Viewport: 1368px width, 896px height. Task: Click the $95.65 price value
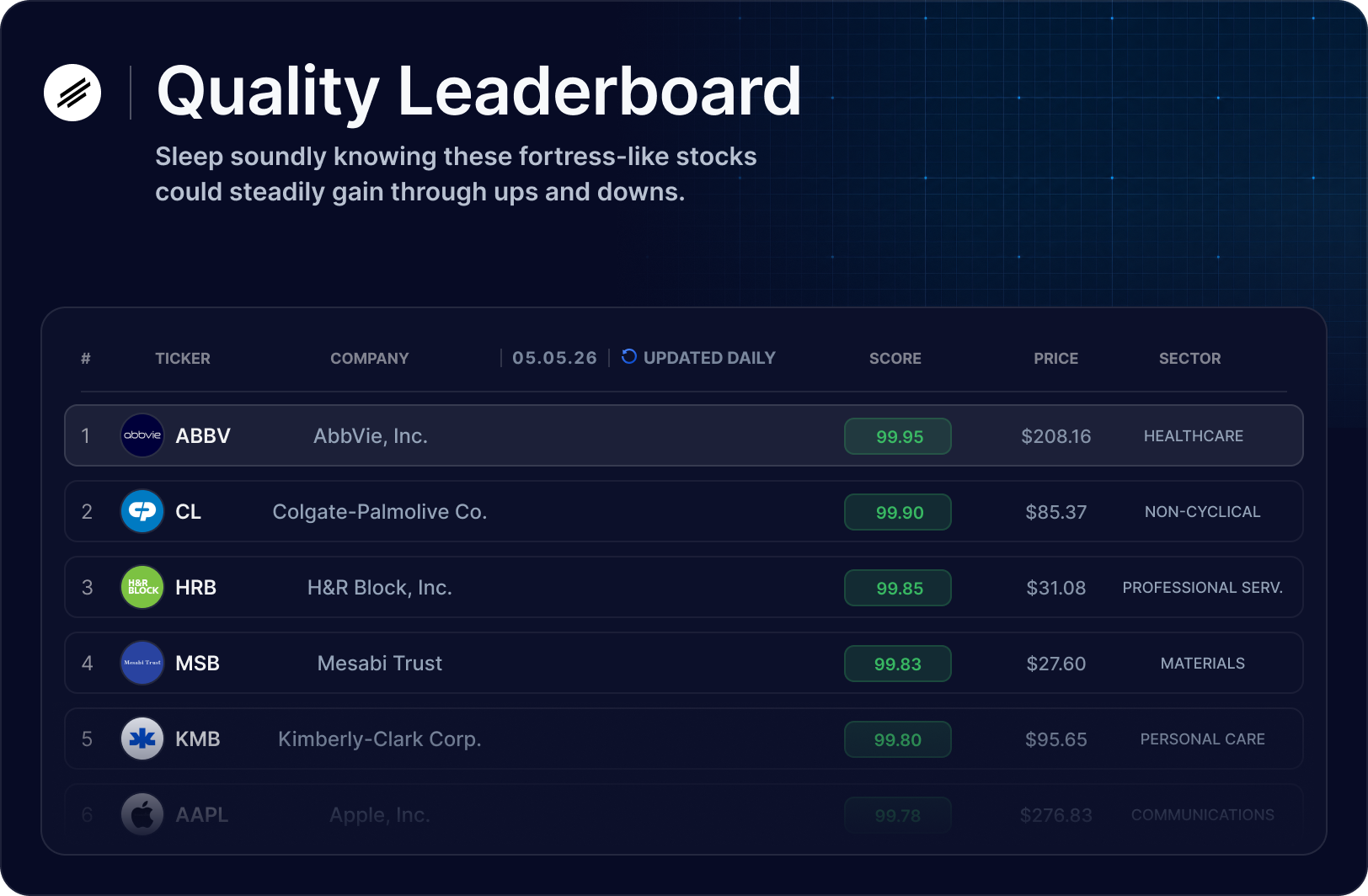(1056, 739)
